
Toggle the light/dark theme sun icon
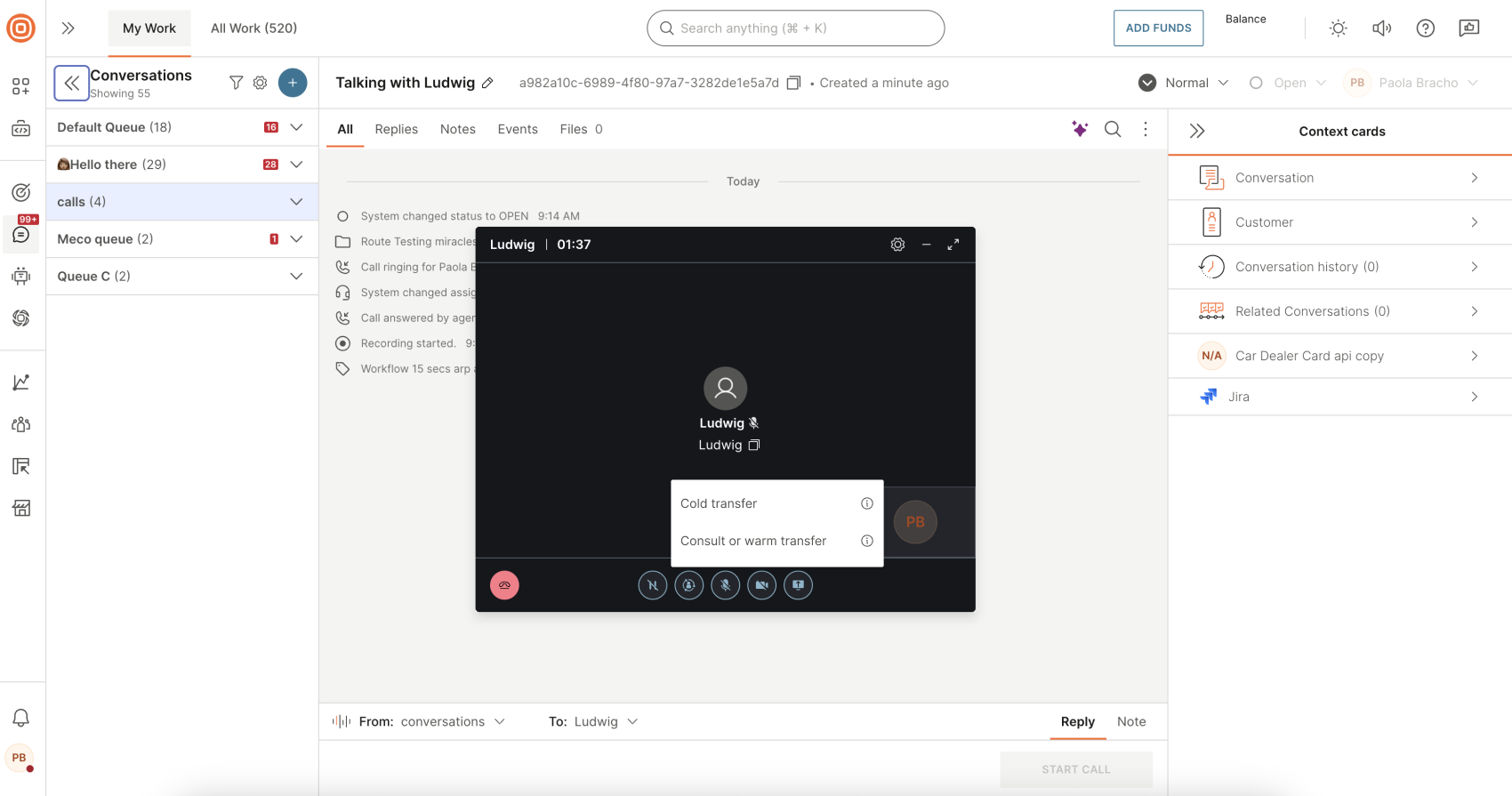pyautogui.click(x=1338, y=28)
